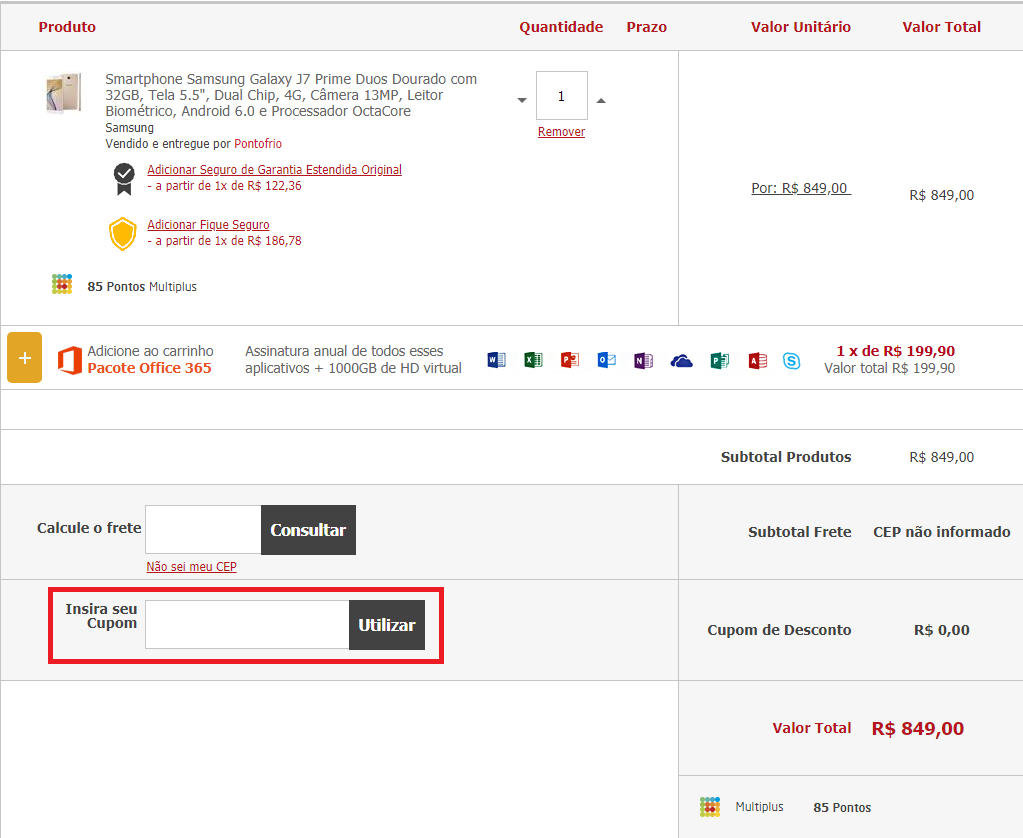1023x838 pixels.
Task: Add Office 365 with the plus button
Action: (24, 357)
